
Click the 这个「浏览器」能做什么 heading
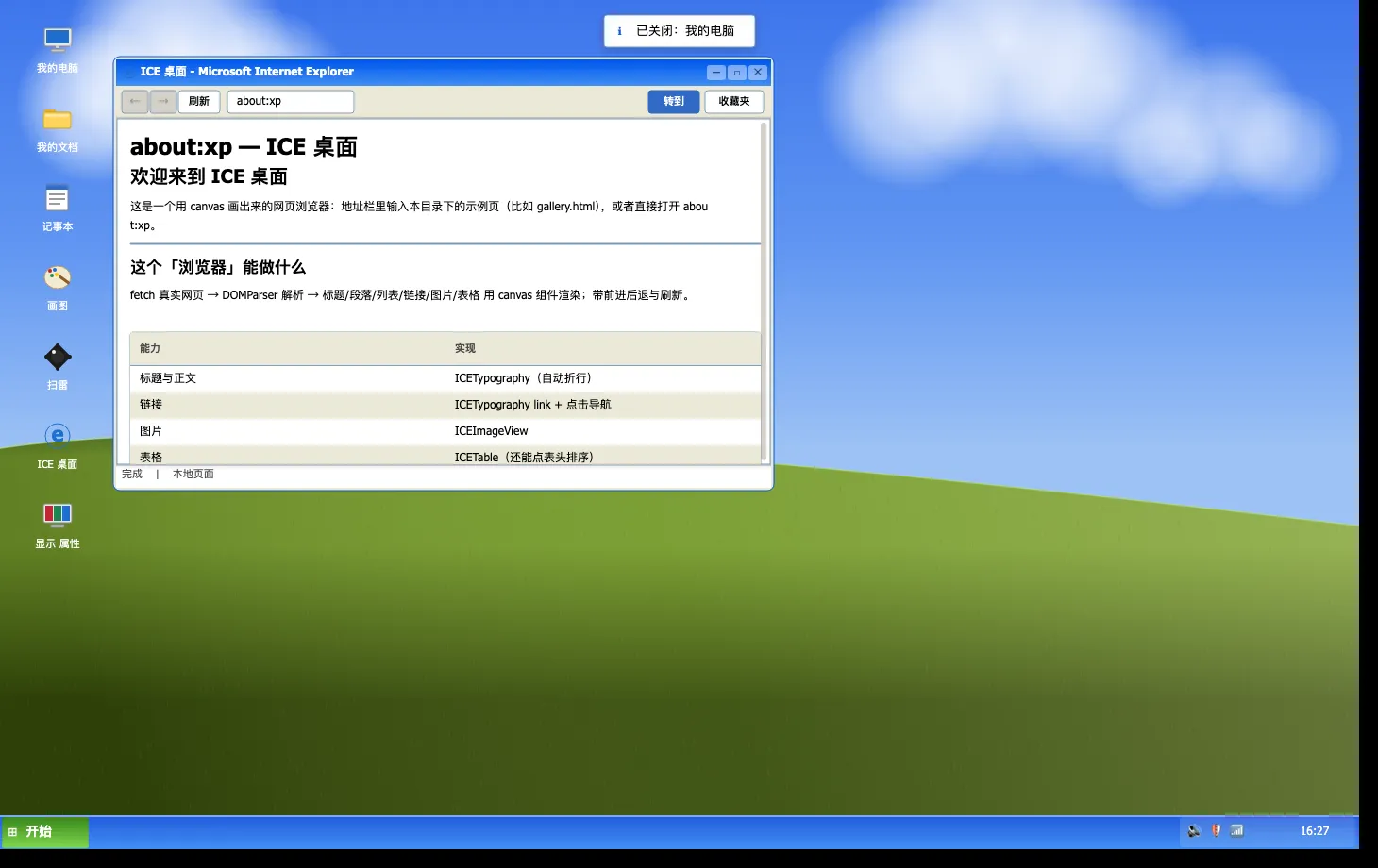click(x=218, y=267)
